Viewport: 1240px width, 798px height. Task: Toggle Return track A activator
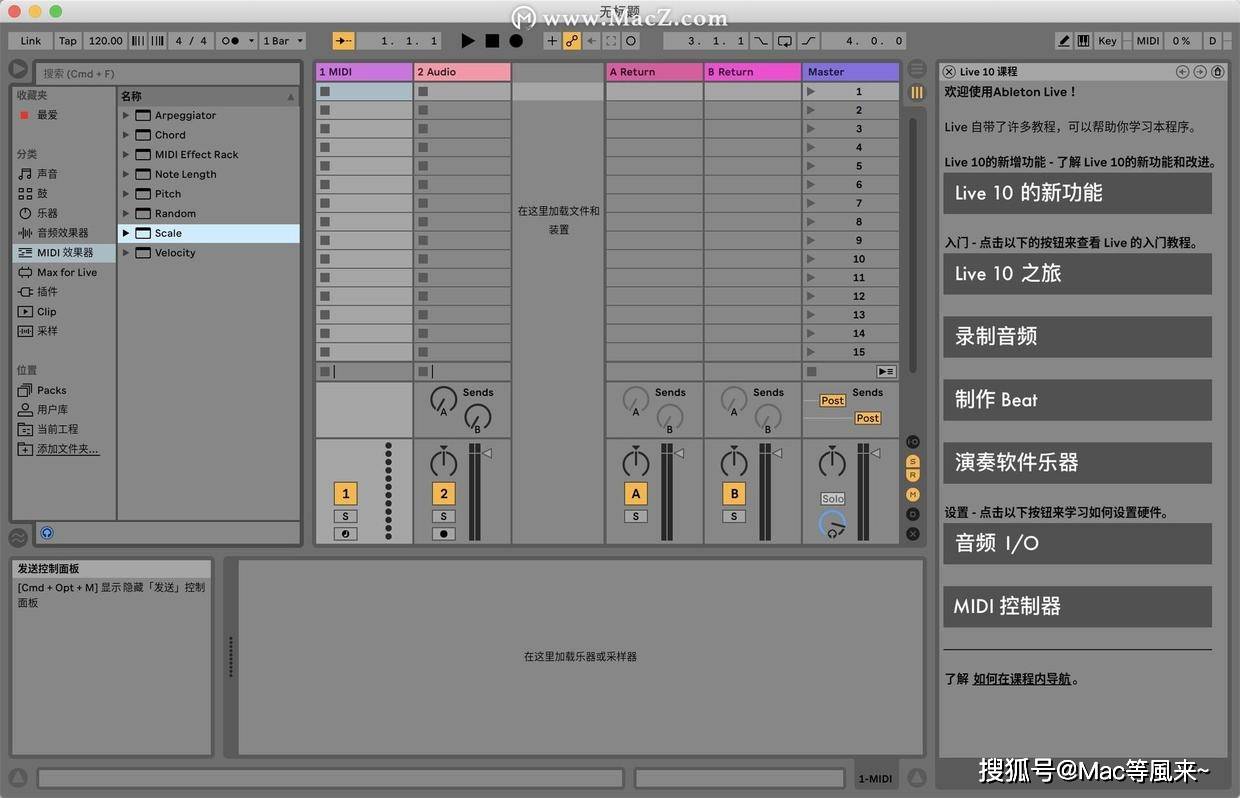[636, 493]
